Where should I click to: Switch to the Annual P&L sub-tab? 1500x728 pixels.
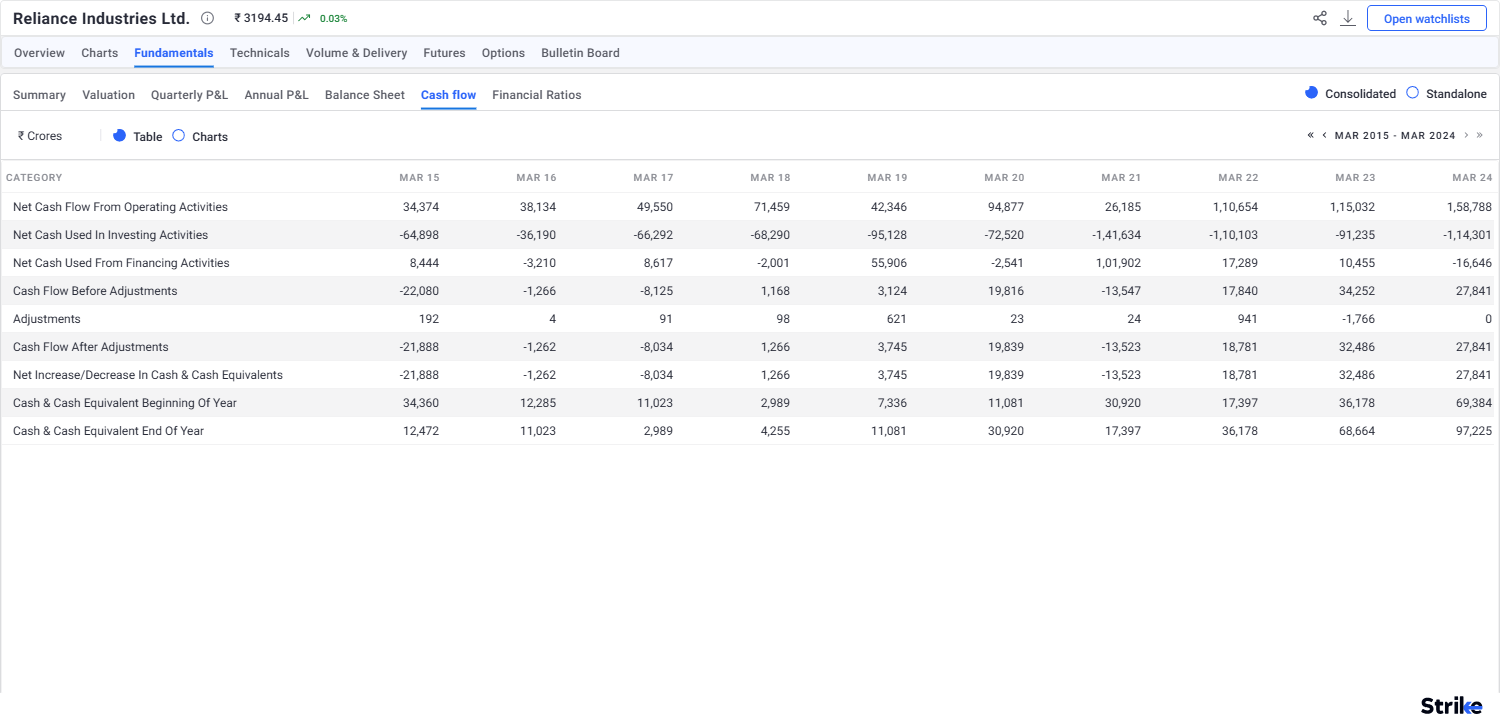(276, 95)
